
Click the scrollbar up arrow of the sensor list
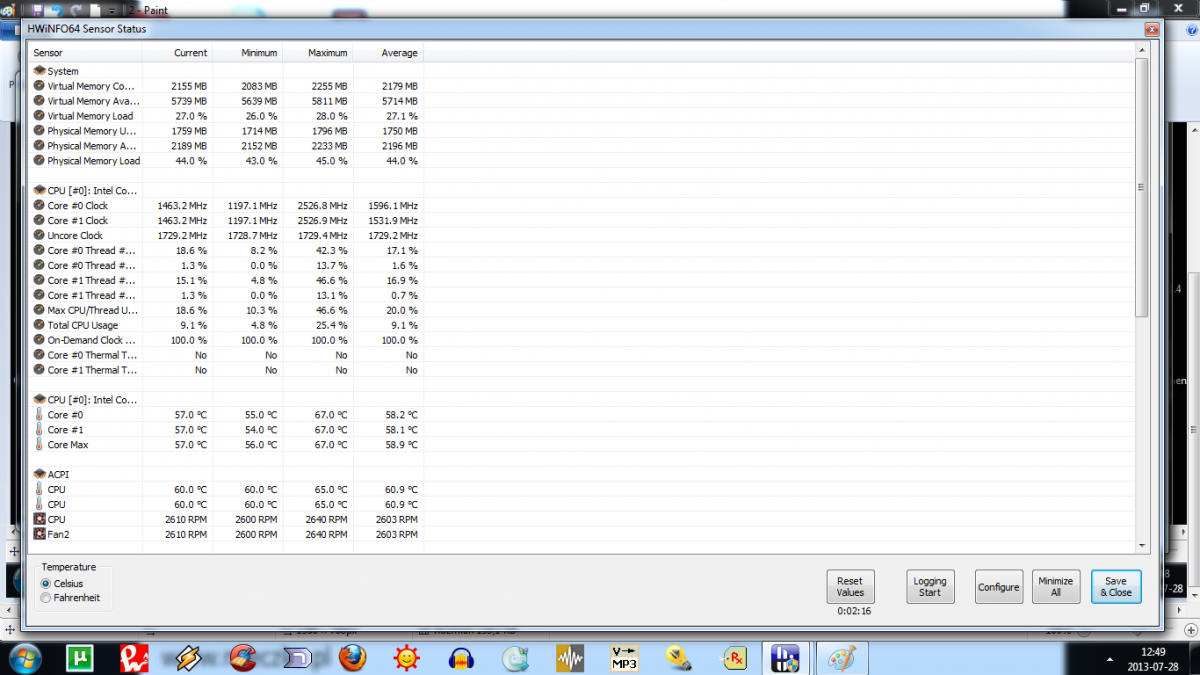pos(1143,52)
